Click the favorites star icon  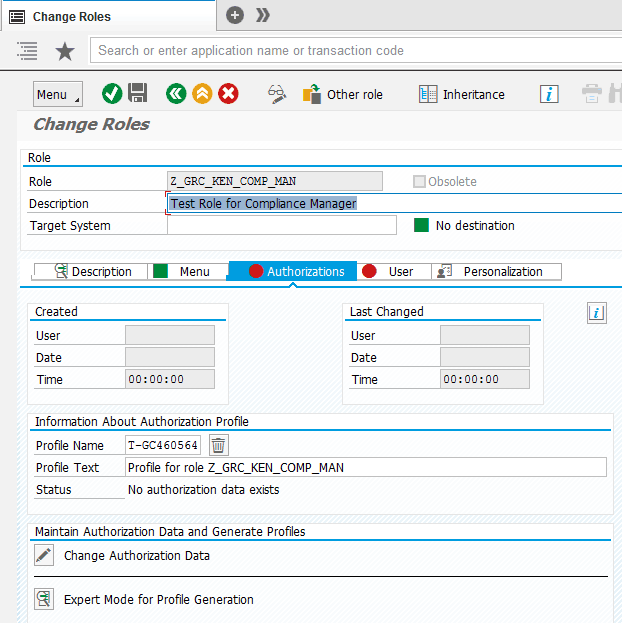point(64,51)
